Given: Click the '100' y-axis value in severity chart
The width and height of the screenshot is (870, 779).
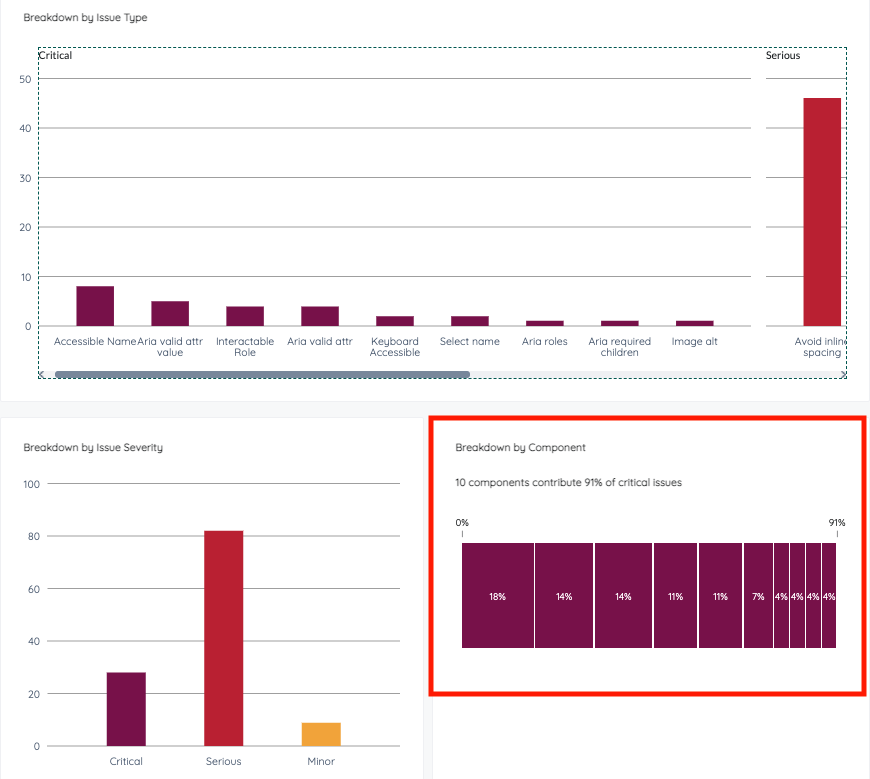Looking at the screenshot, I should (32, 484).
